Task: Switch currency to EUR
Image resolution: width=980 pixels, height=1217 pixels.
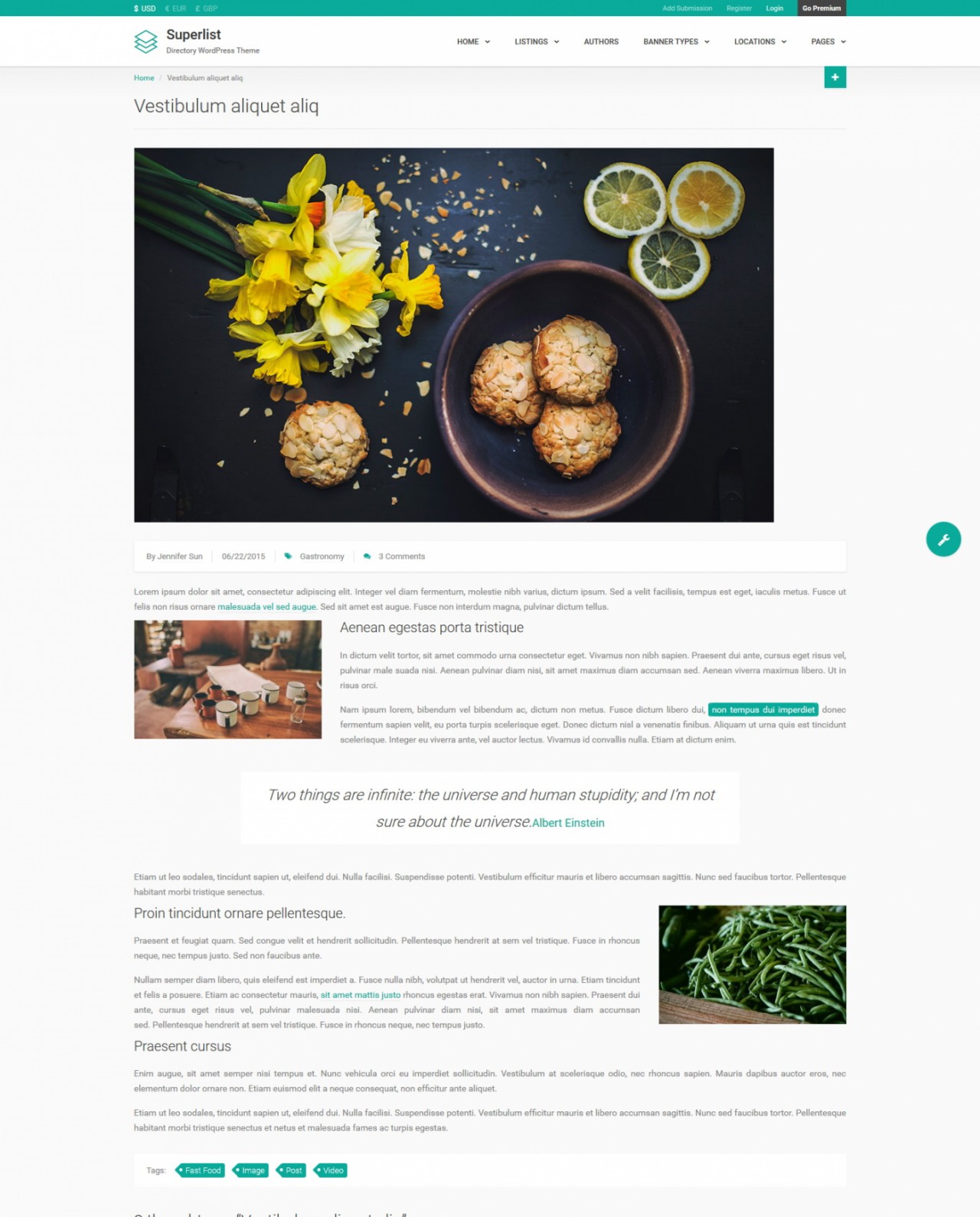Action: (175, 8)
